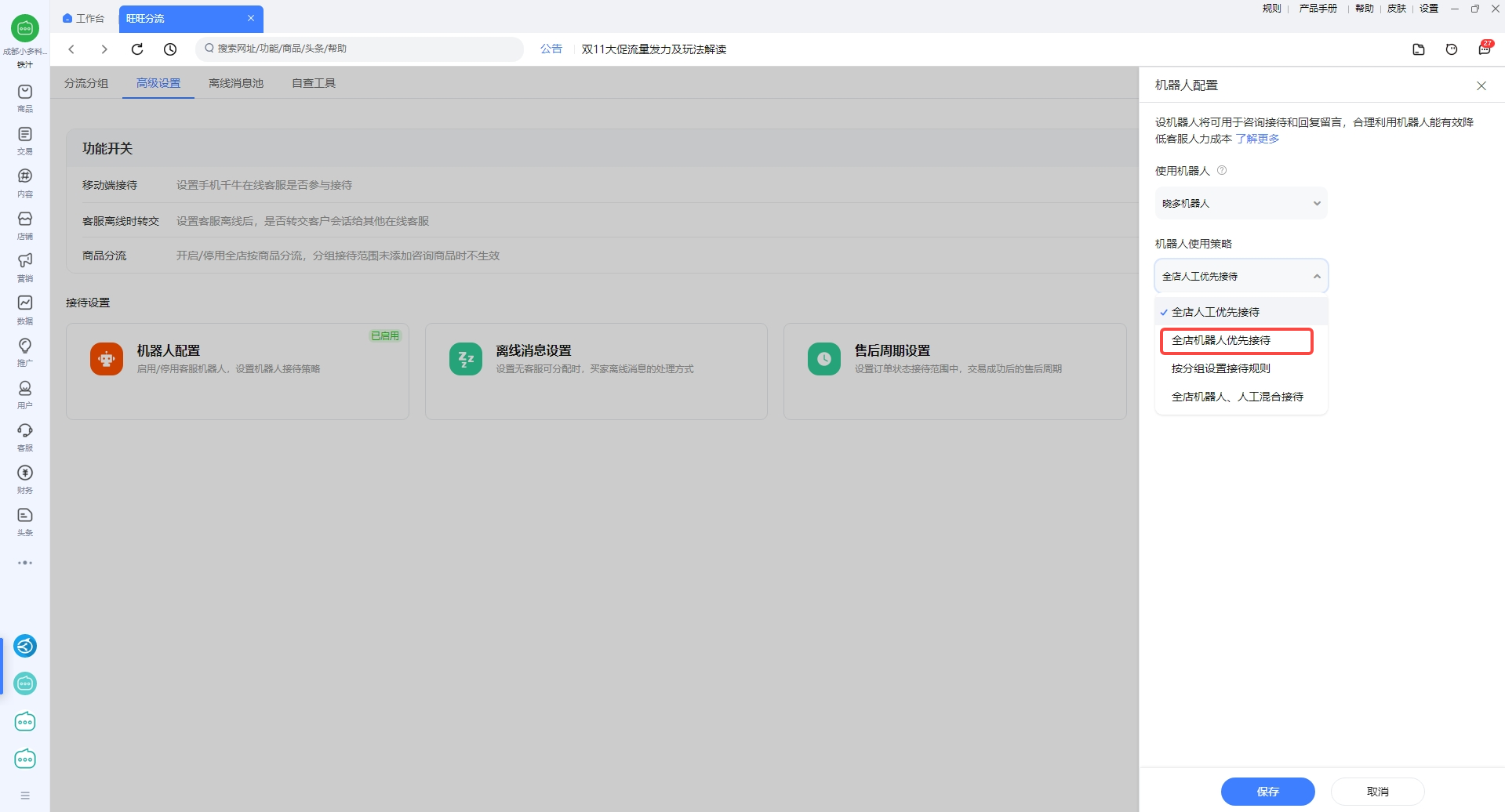Switch to the 工作台 window tab
The image size is (1505, 812).
click(84, 18)
